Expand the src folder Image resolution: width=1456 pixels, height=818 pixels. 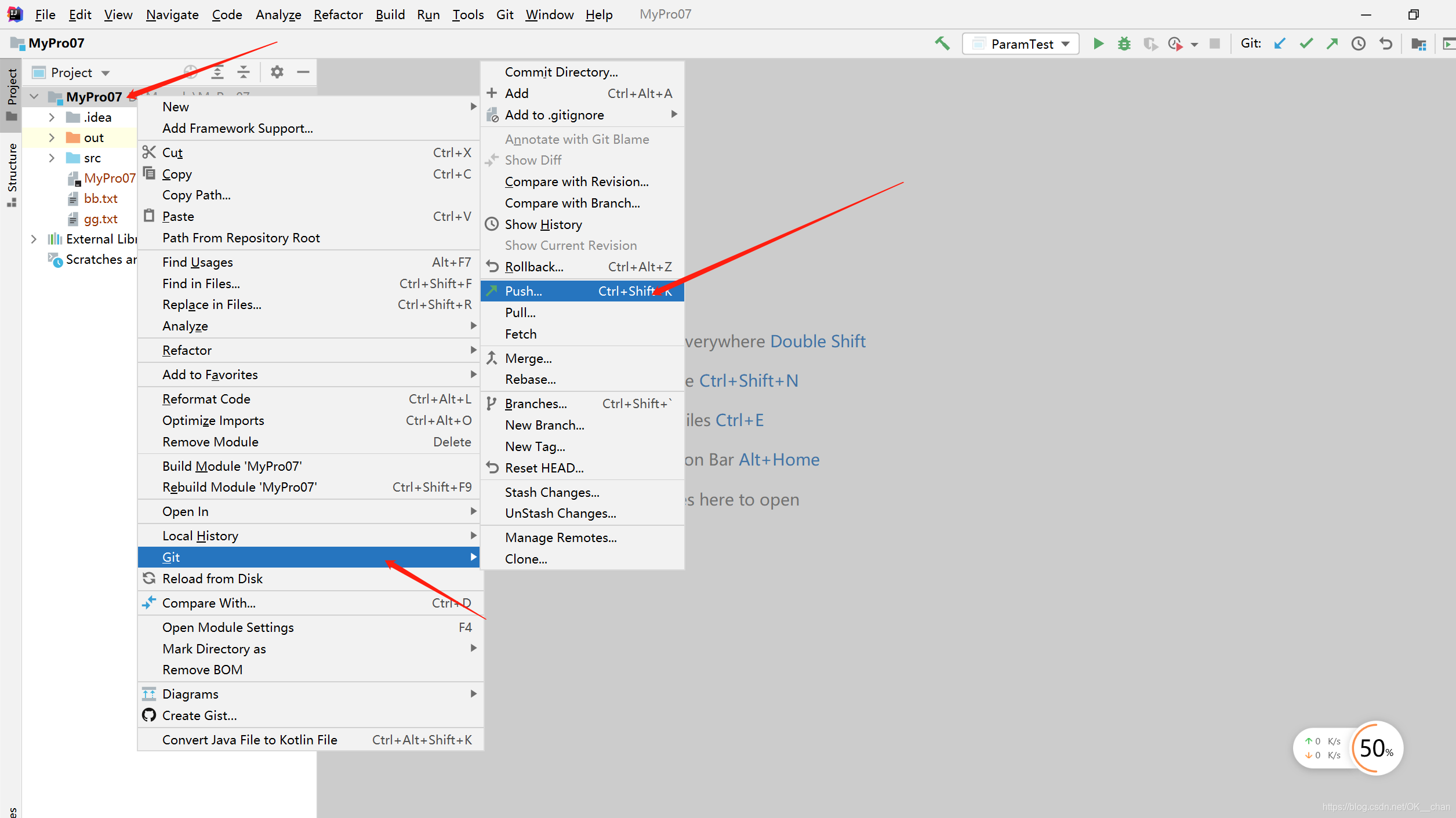[x=52, y=158]
